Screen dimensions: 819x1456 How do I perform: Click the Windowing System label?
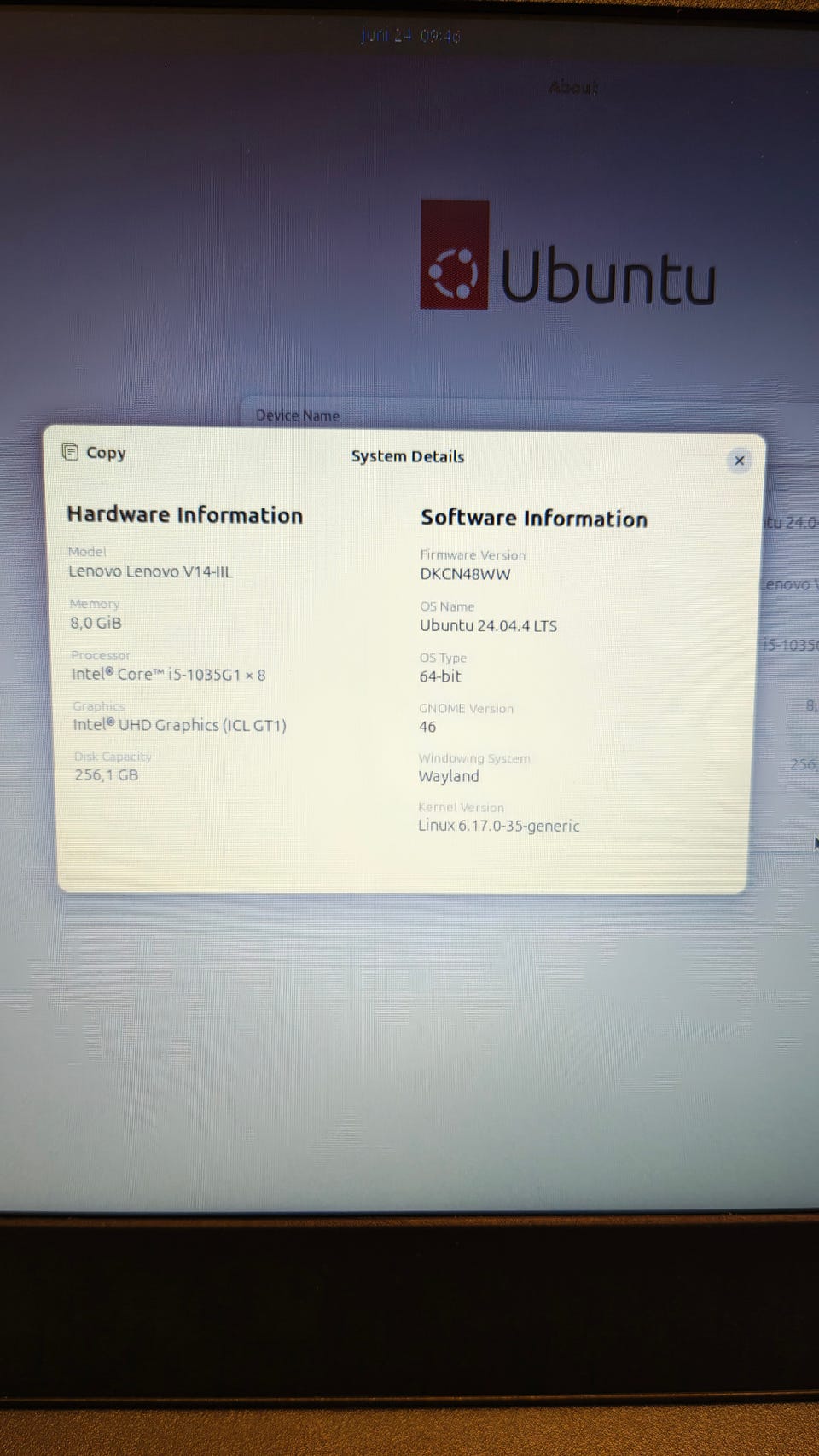[474, 758]
